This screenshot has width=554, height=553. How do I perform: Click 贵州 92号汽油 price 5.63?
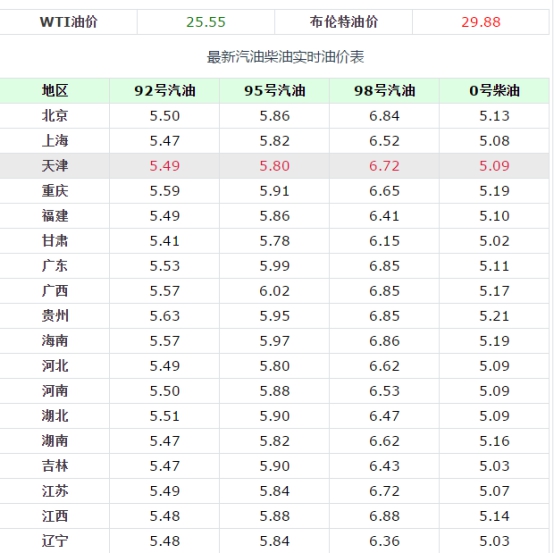(165, 316)
